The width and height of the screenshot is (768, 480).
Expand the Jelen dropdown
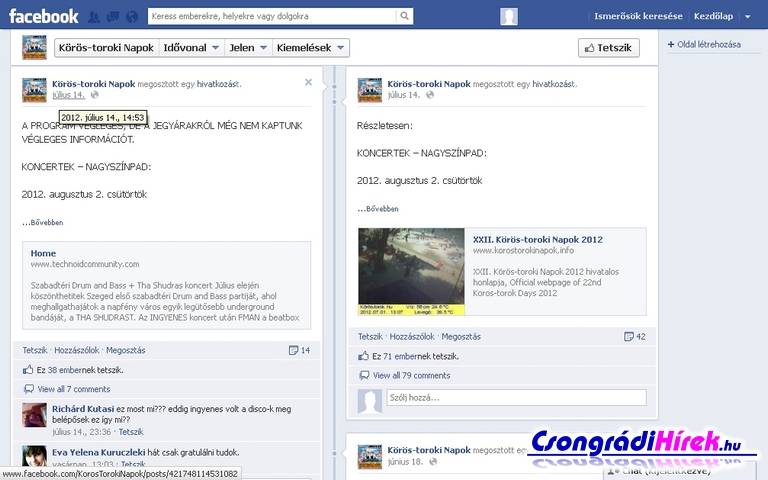point(248,48)
